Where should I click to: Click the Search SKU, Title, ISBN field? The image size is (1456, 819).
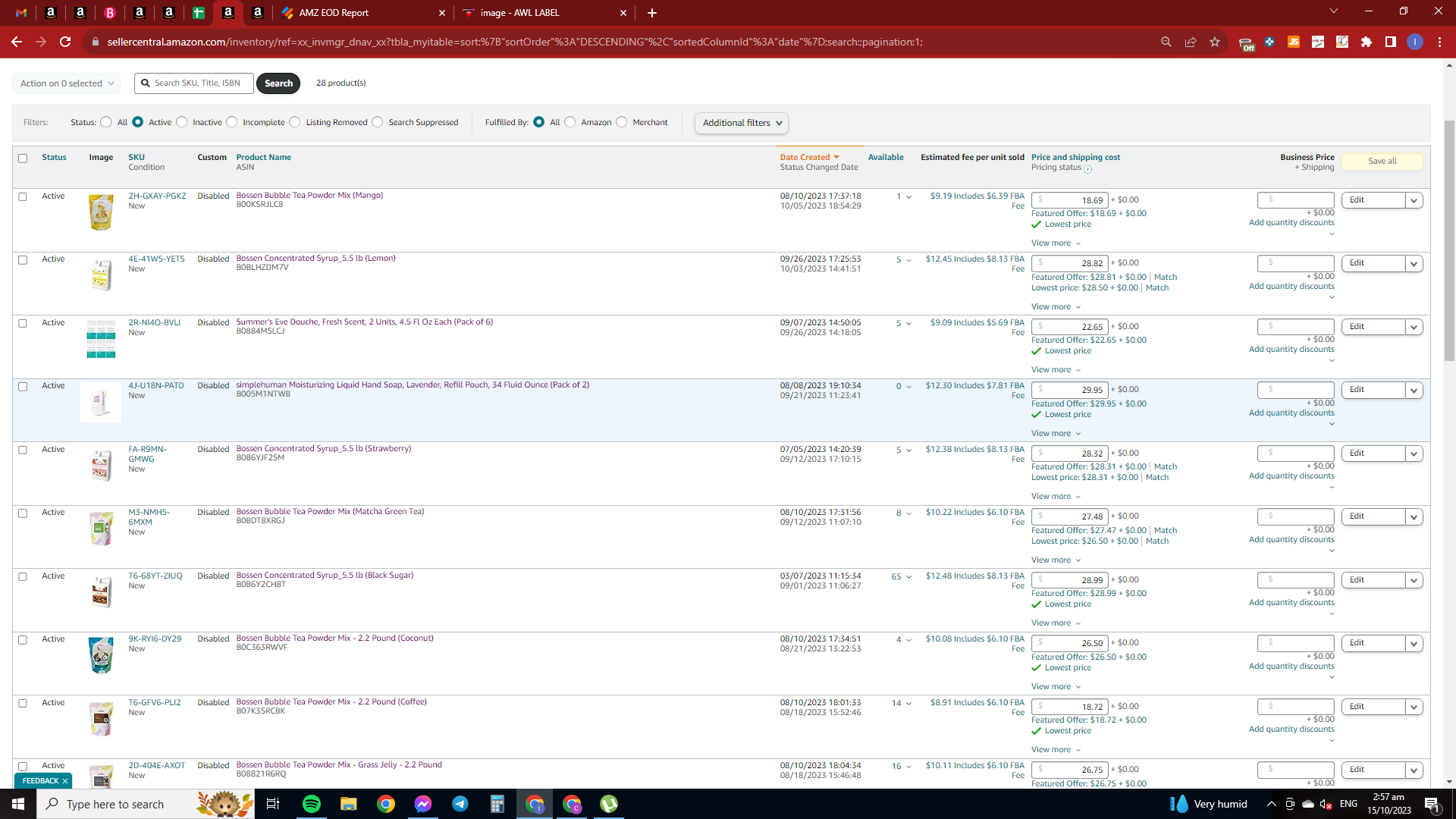[x=194, y=83]
